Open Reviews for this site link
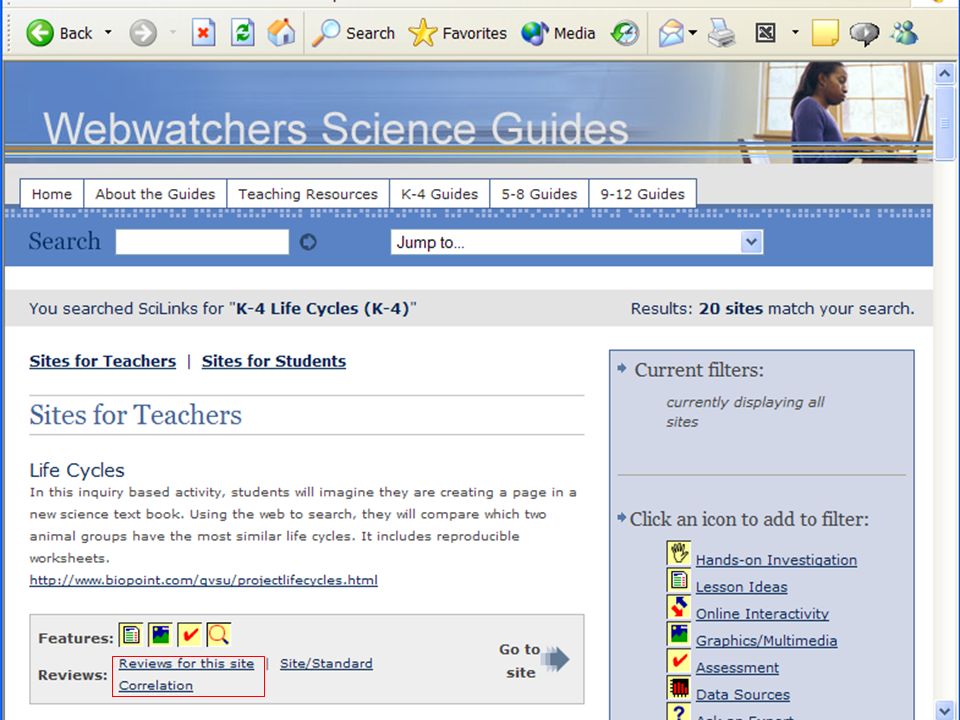The height and width of the screenshot is (720, 960). point(186,664)
